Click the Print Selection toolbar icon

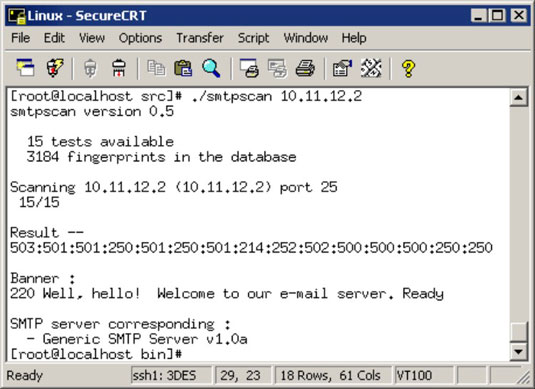tap(277, 68)
